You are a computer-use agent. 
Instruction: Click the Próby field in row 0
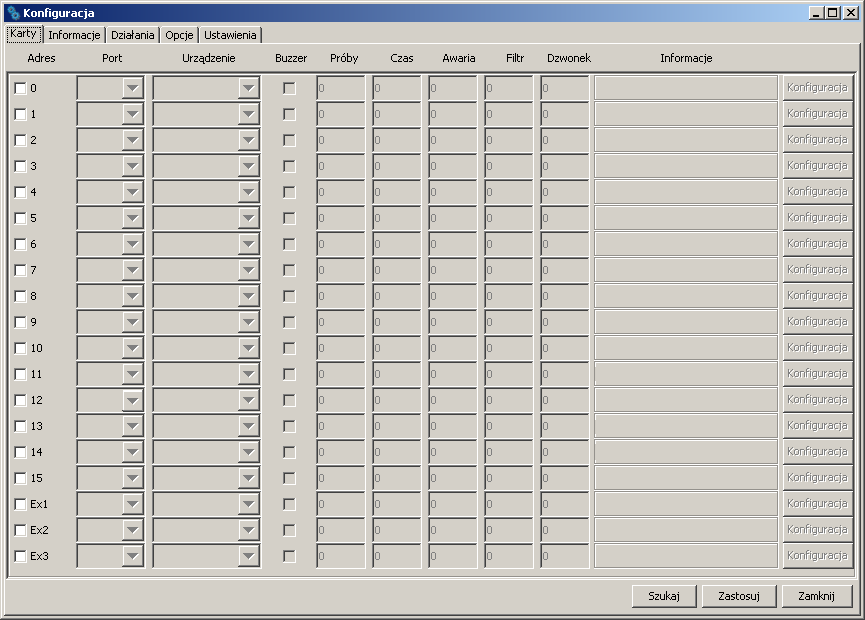pos(341,88)
